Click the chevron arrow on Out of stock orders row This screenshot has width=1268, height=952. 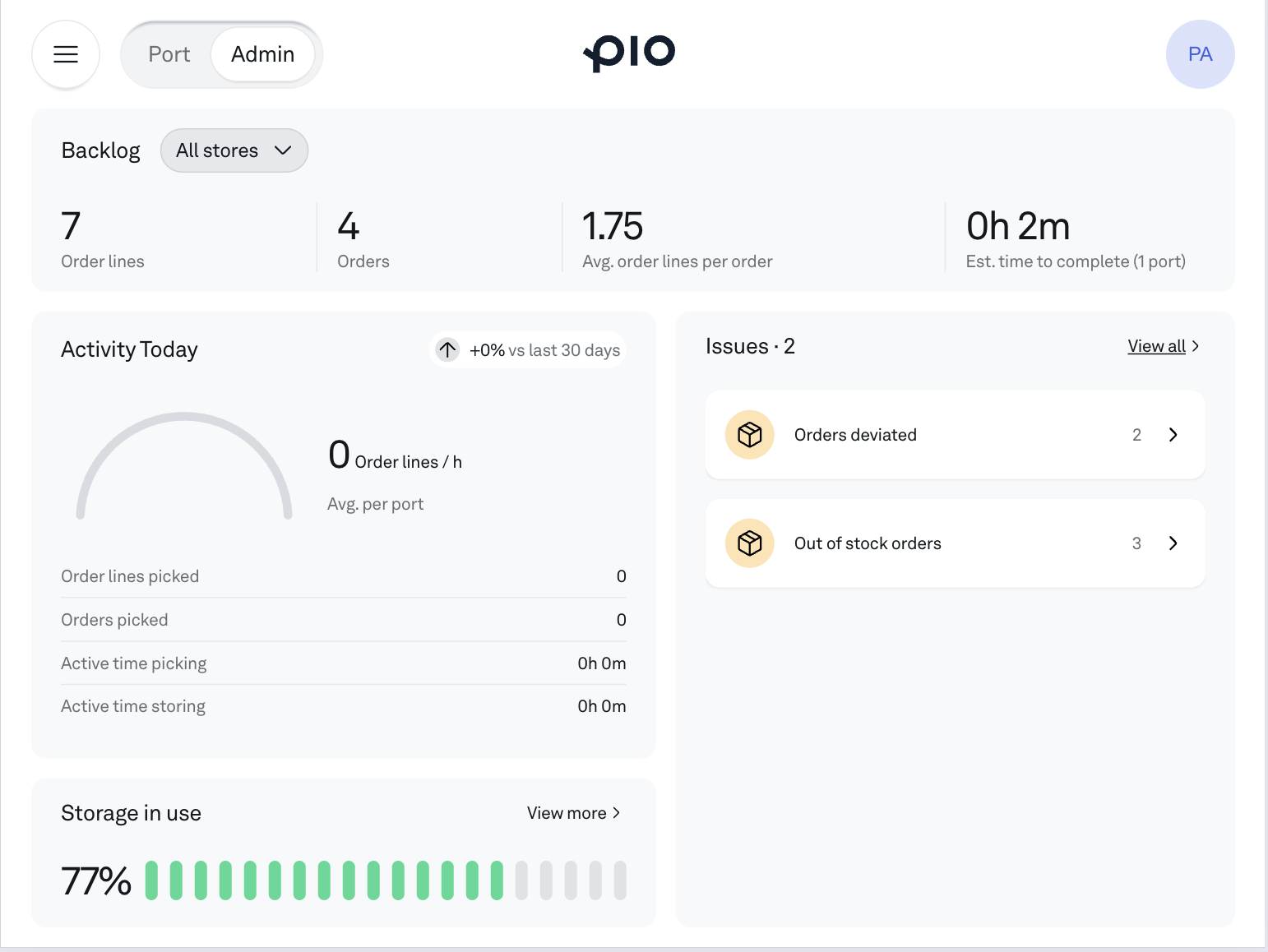[x=1173, y=543]
